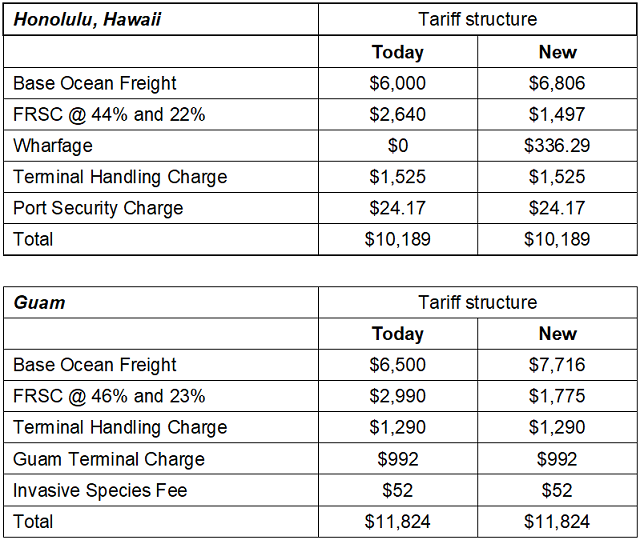This screenshot has height=540, width=640.
Task: Select the $336.29 Wharfage value
Action: [x=557, y=145]
